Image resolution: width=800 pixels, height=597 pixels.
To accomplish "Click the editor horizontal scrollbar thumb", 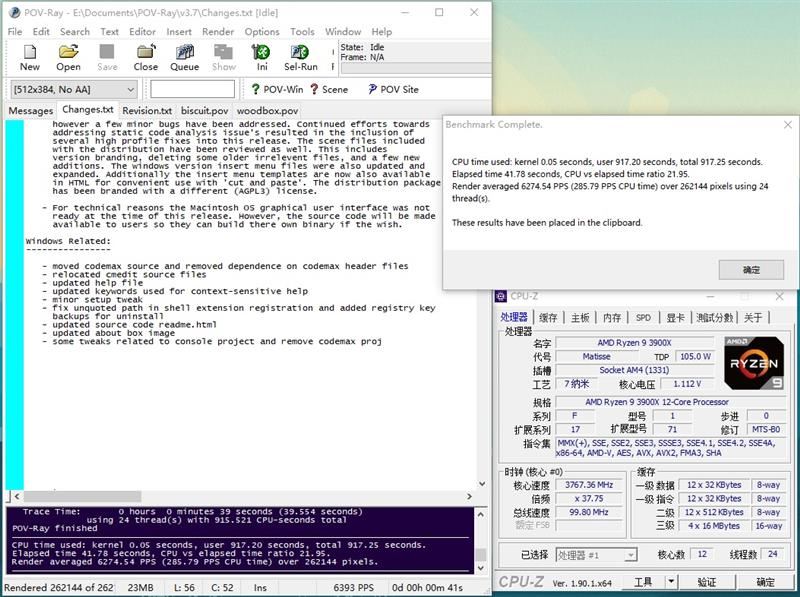I will 82,496.
